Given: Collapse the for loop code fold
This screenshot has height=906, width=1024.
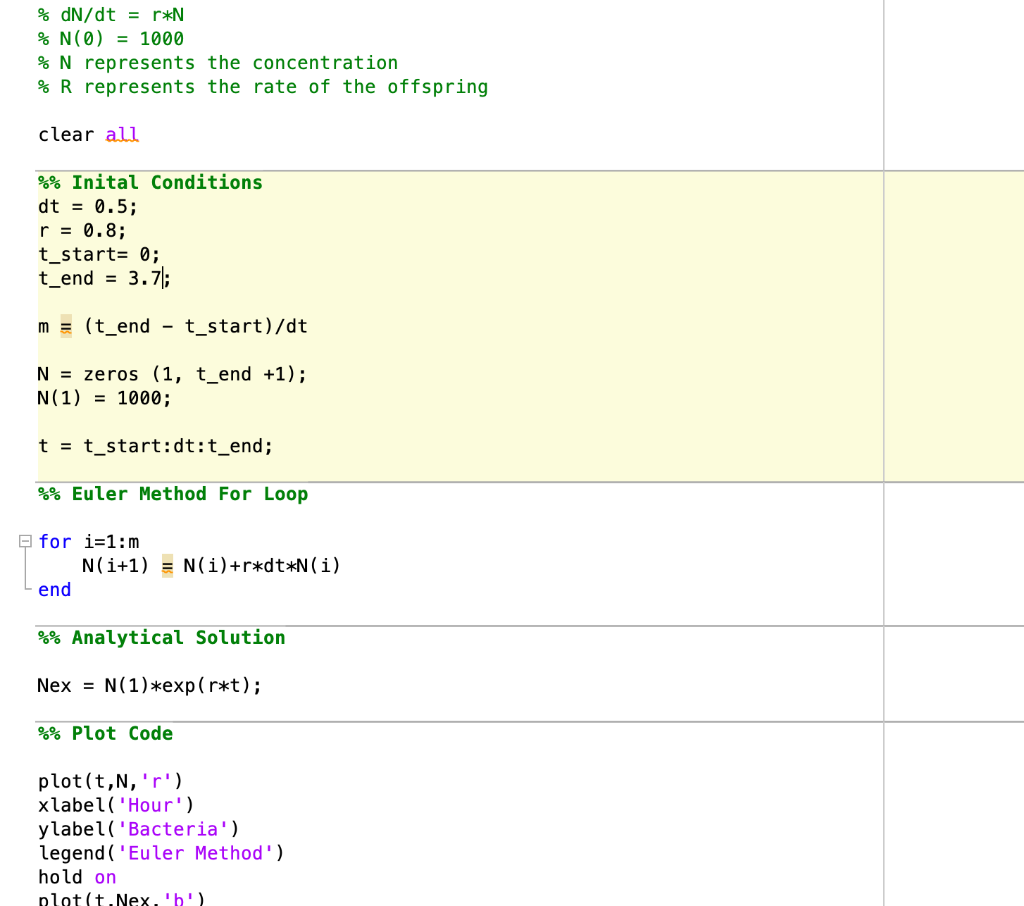Looking at the screenshot, I should tap(25, 541).
